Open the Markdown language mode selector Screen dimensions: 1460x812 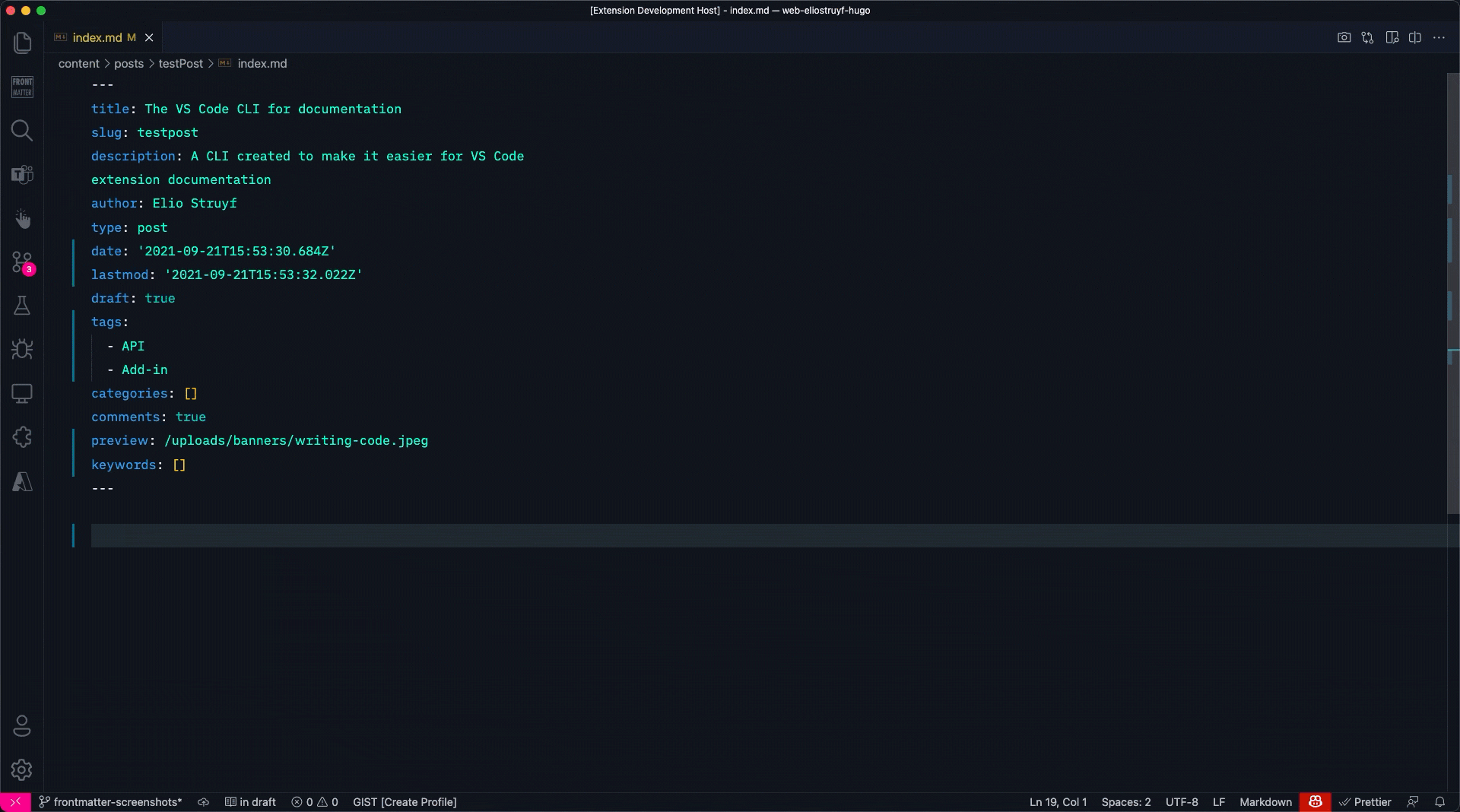tap(1265, 802)
